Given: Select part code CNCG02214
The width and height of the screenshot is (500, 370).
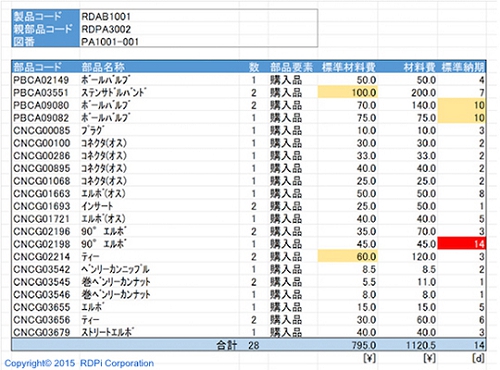Looking at the screenshot, I should (x=42, y=257).
